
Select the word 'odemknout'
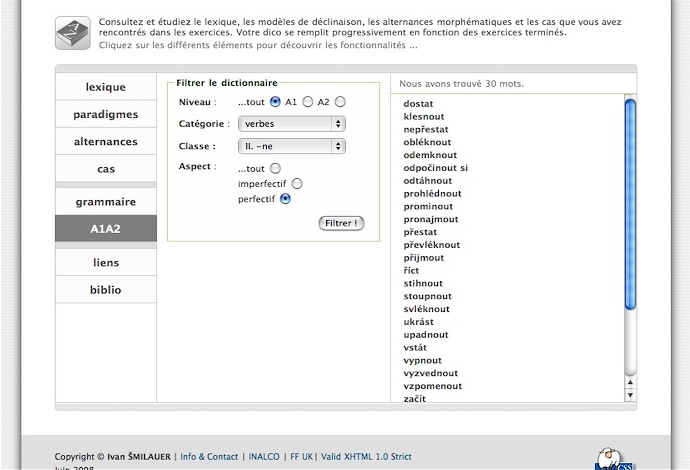click(x=430, y=155)
